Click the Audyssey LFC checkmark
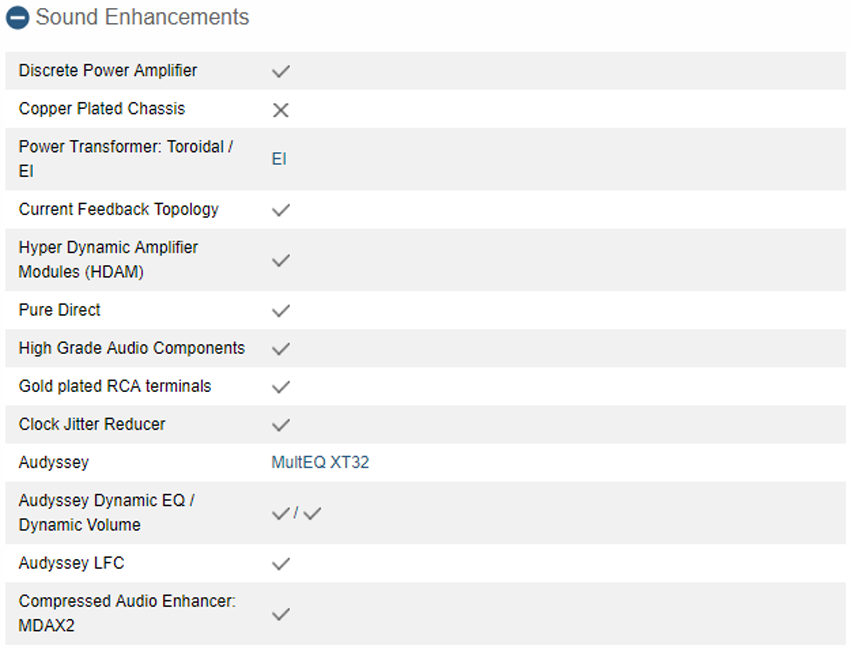This screenshot has height=649, width=850. click(281, 564)
